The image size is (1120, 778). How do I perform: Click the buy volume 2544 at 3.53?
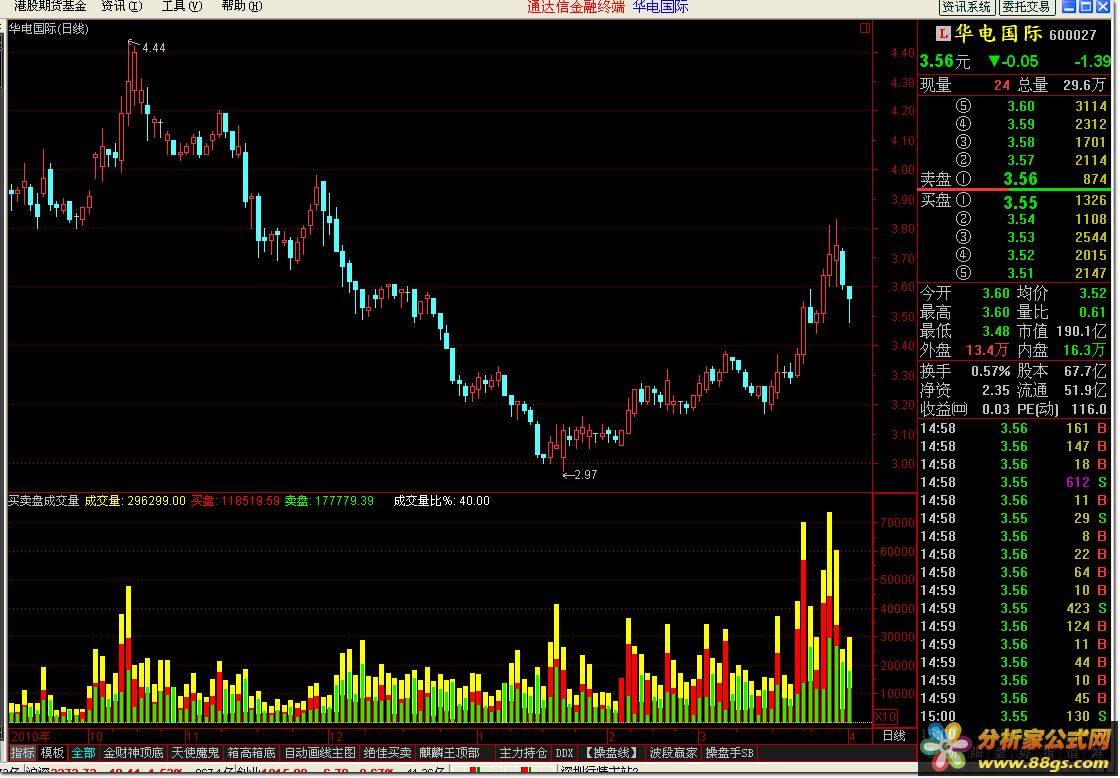1091,237
